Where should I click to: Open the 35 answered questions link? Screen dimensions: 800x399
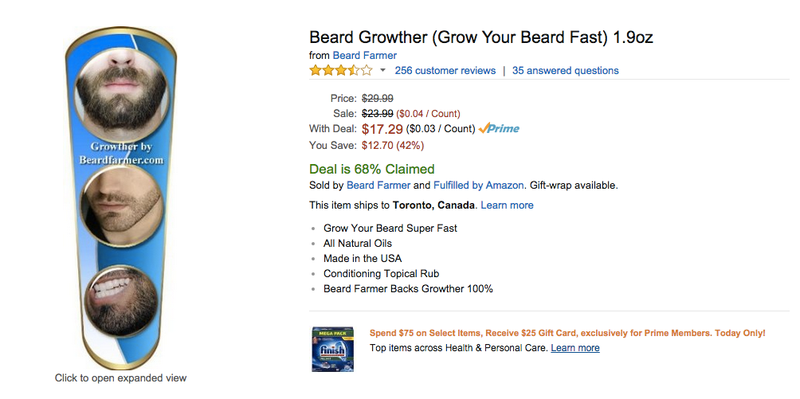[x=565, y=70]
